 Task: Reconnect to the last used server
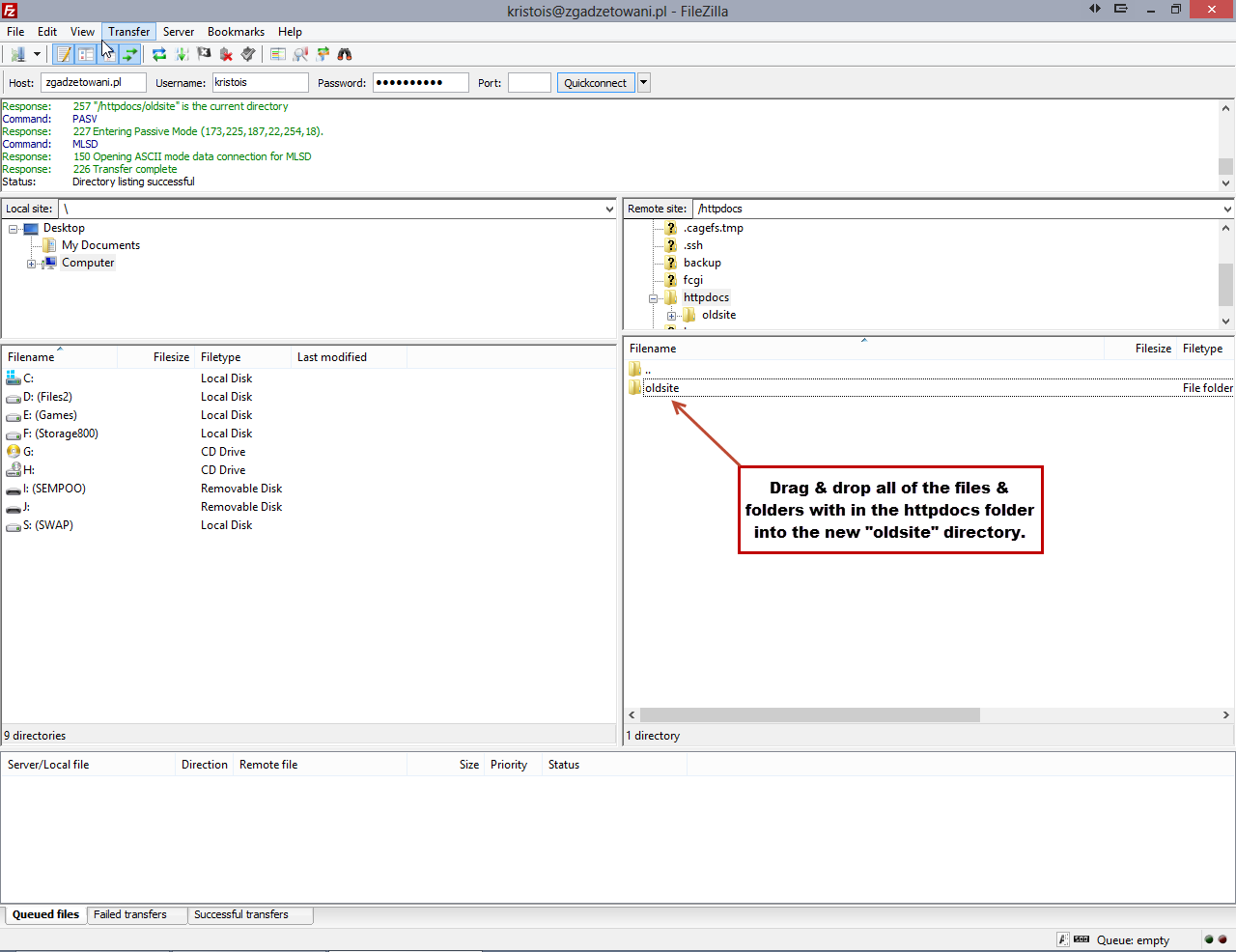click(x=248, y=54)
